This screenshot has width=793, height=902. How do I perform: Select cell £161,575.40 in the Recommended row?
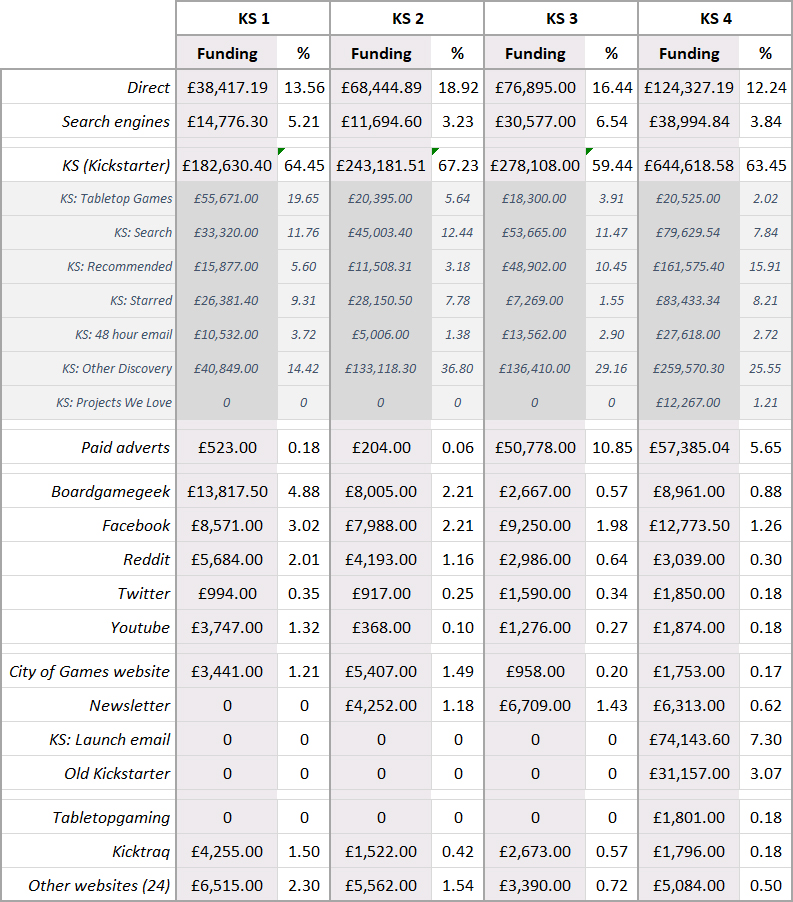(688, 266)
